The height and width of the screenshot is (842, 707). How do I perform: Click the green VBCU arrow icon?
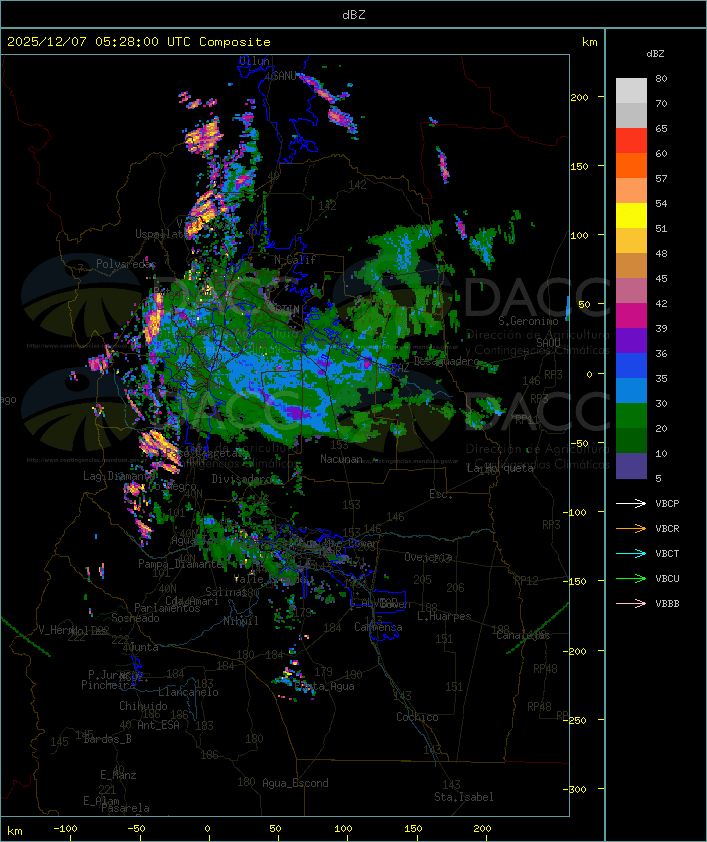point(631,578)
